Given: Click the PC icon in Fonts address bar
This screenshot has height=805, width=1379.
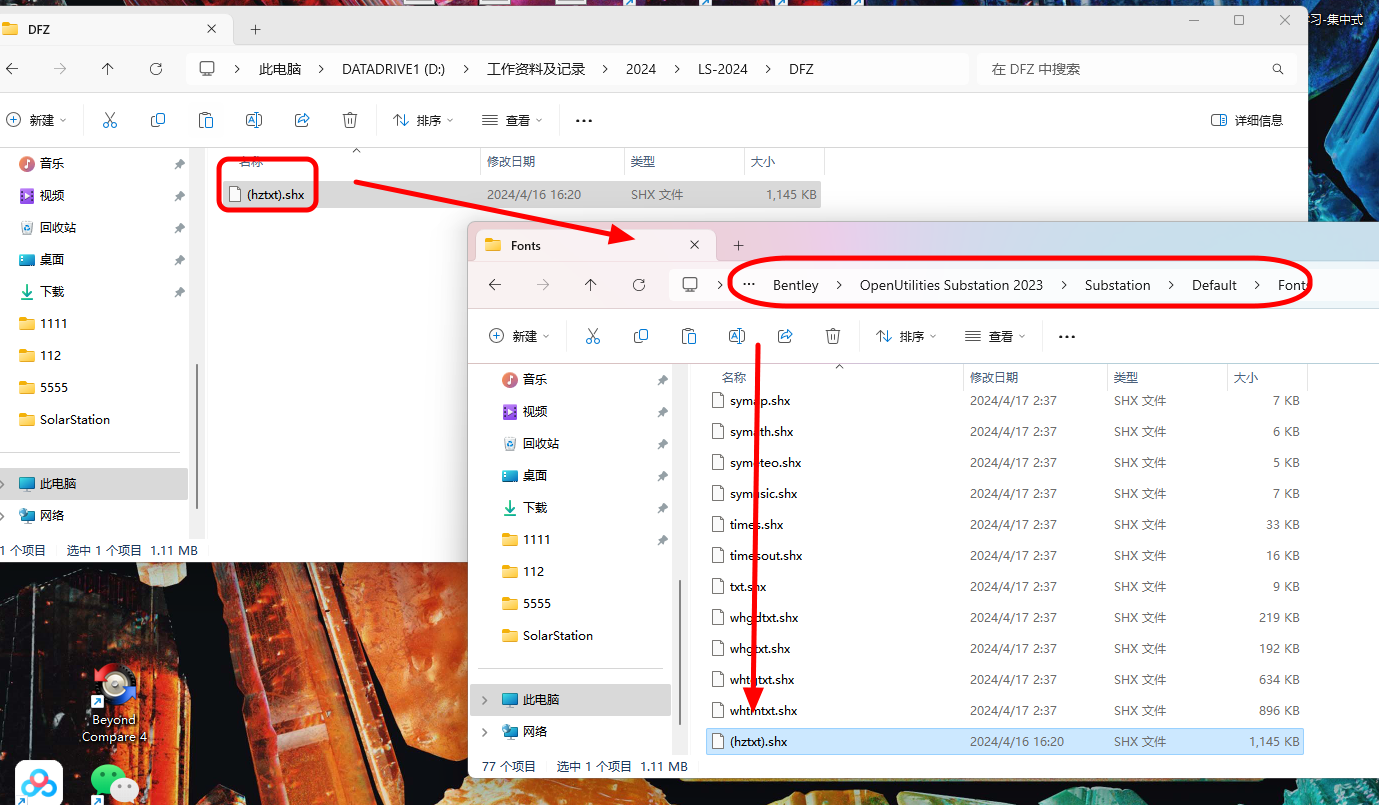Looking at the screenshot, I should point(690,285).
